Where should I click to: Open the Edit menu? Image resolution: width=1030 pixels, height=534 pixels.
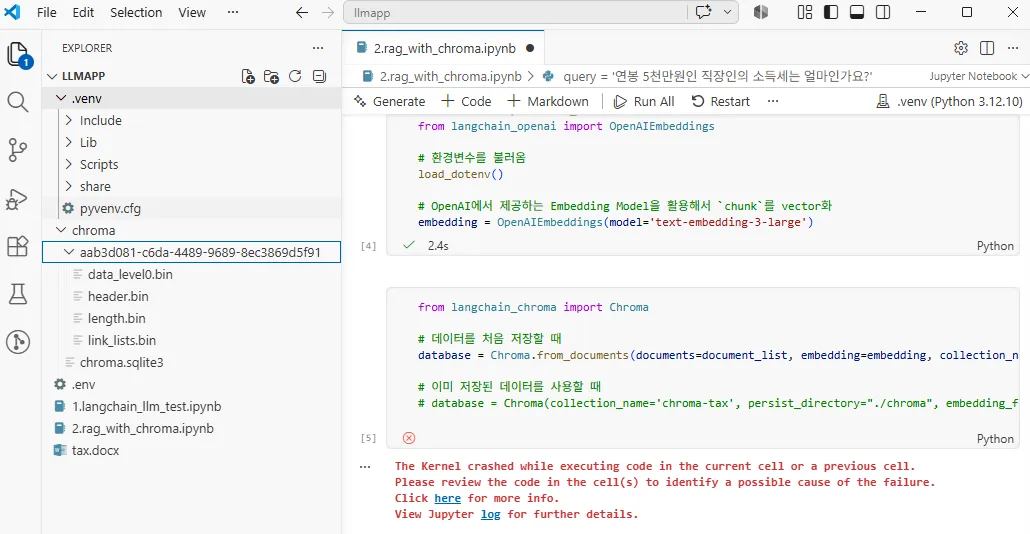(x=83, y=12)
